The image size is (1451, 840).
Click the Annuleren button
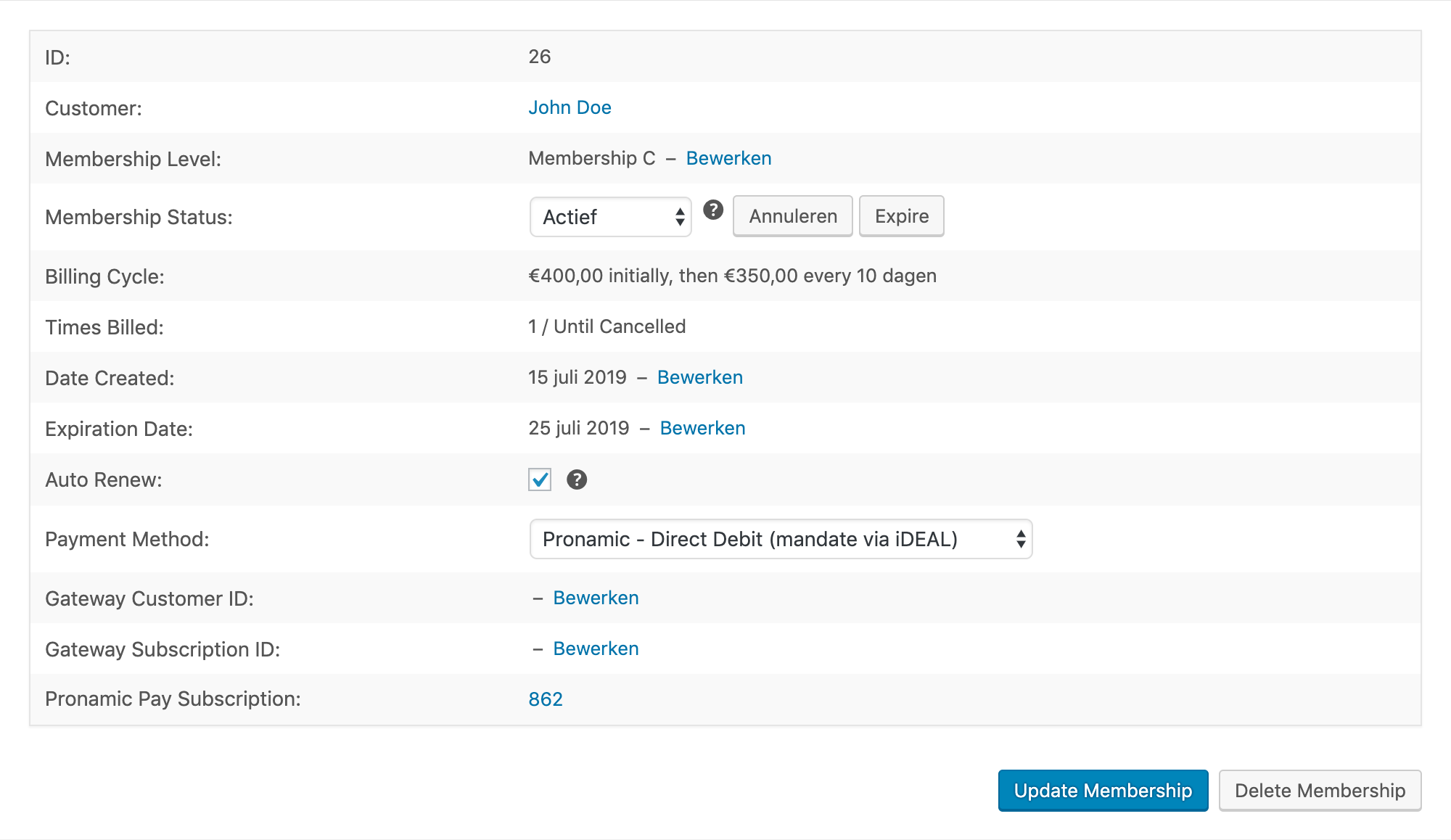pos(792,216)
